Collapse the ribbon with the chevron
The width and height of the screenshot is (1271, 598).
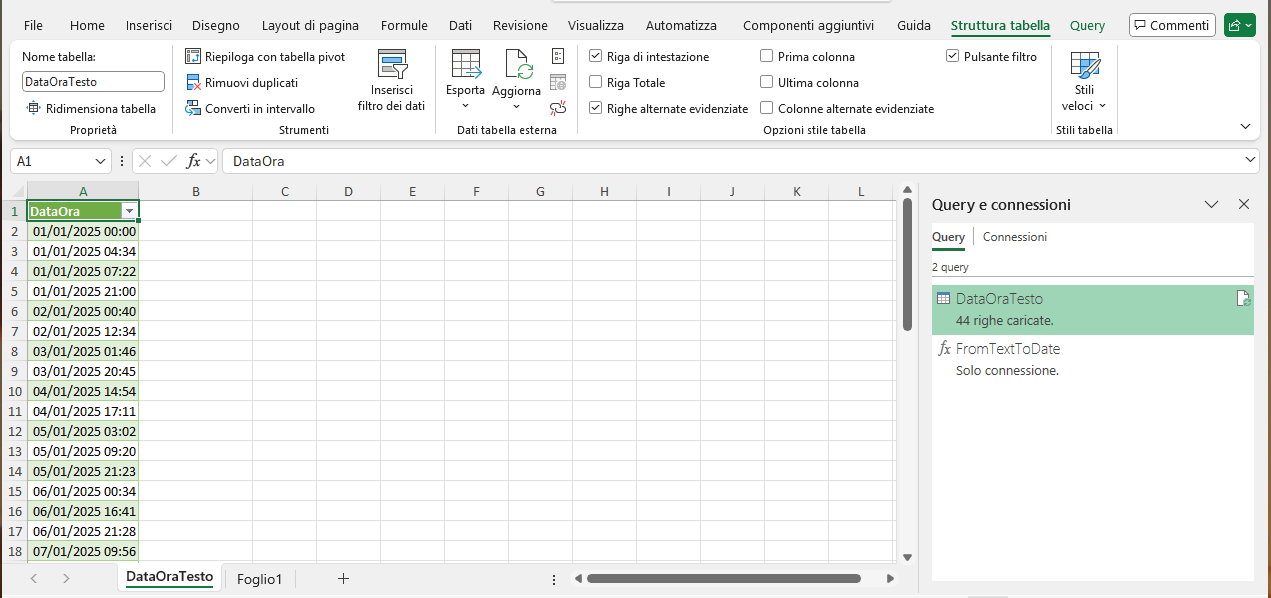1245,127
